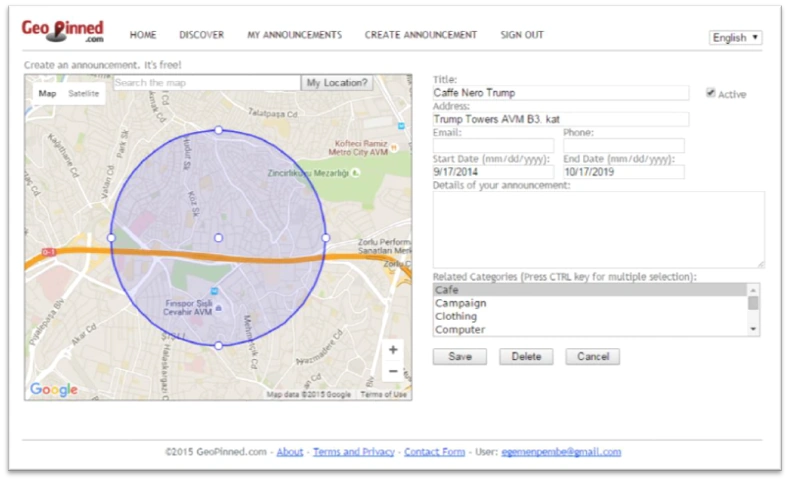This screenshot has width=789, height=481.
Task: Click the Title field with Caffe Nero Trump
Action: click(x=561, y=93)
